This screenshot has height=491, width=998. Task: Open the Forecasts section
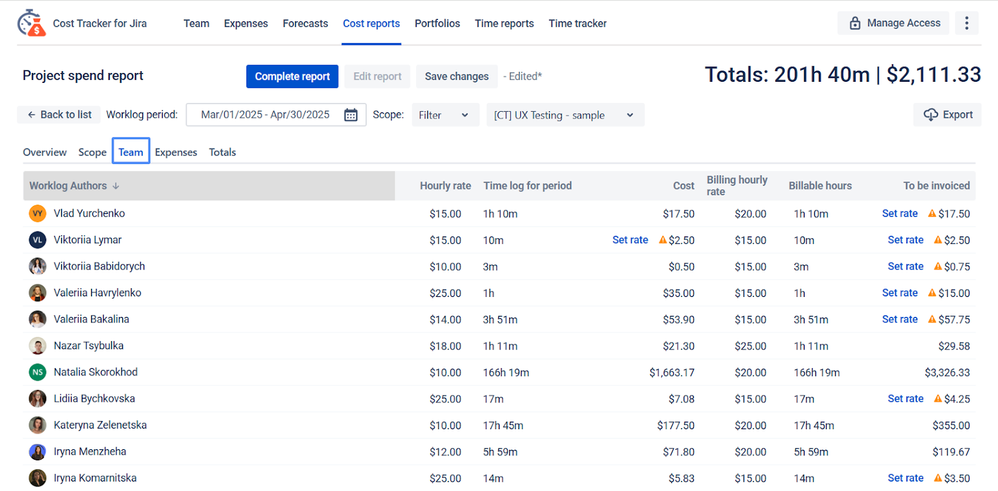[306, 24]
